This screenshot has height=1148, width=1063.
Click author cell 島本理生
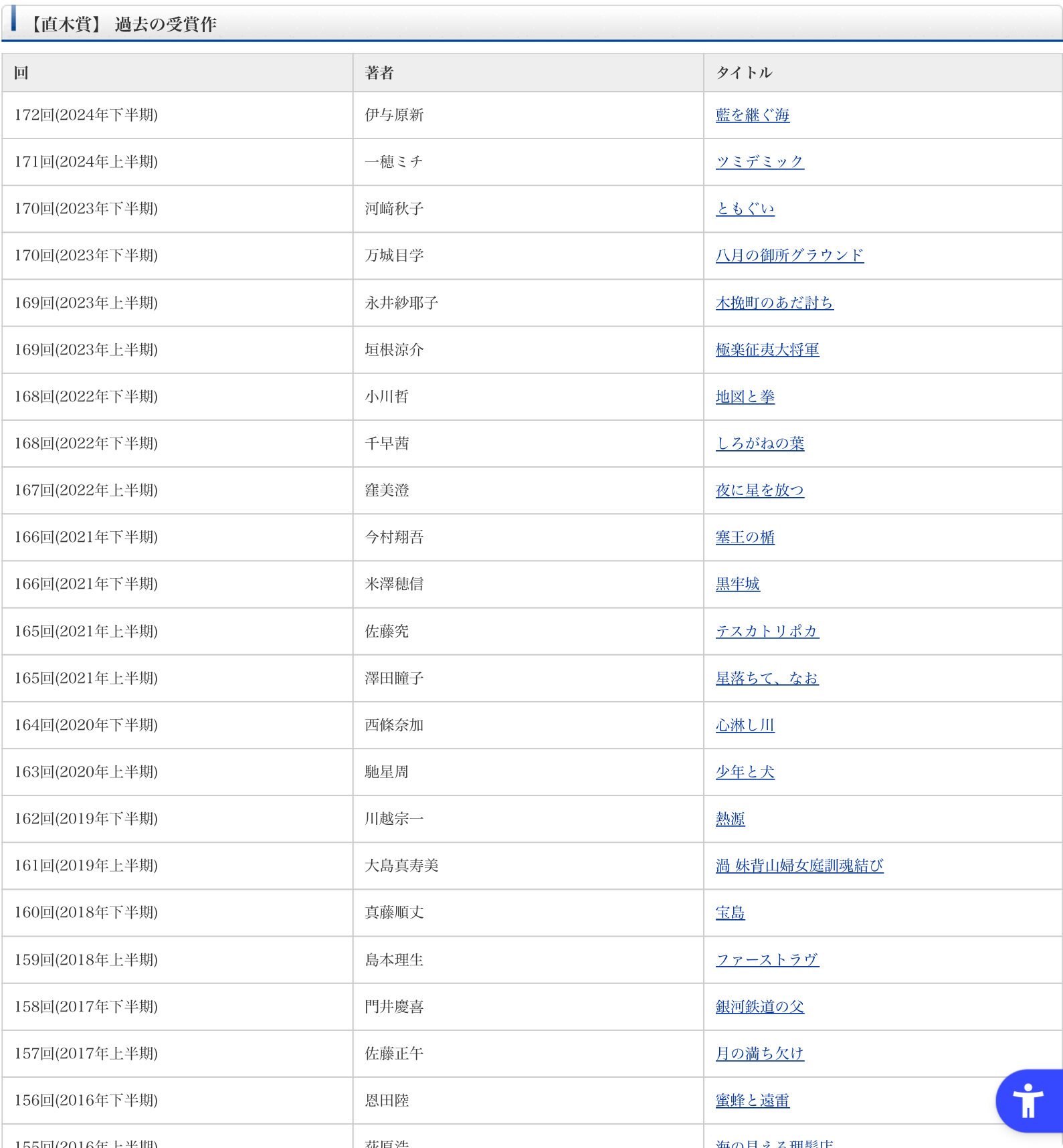click(528, 960)
